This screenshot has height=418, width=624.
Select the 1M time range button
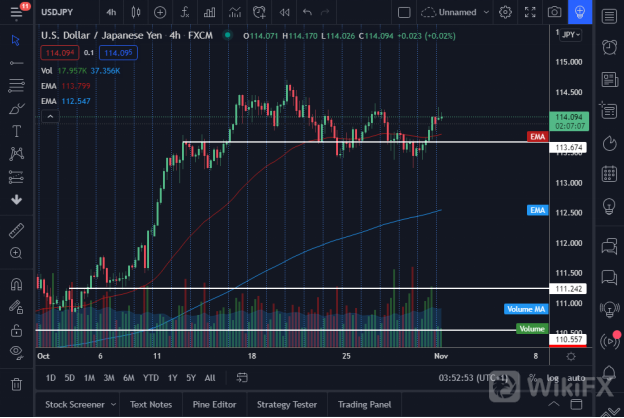tap(89, 378)
